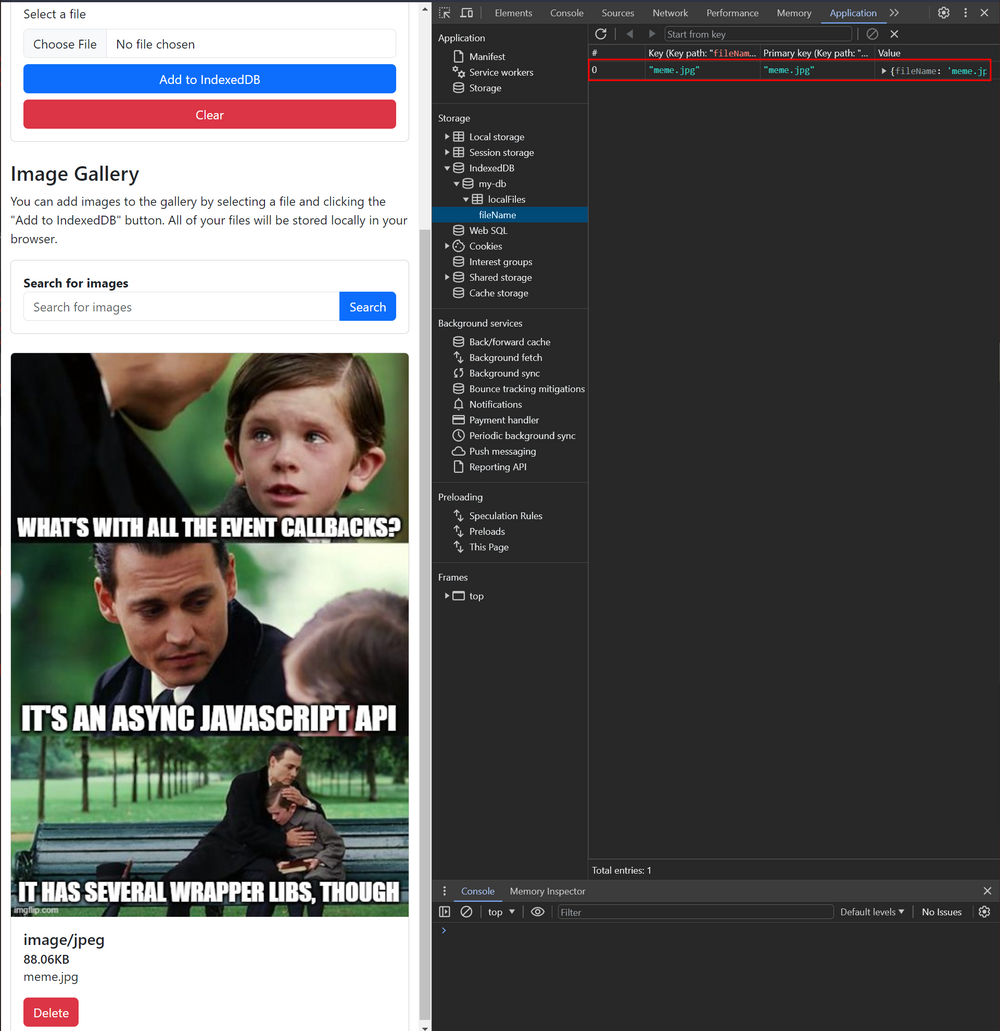
Task: Open DevTools settings gear icon
Action: click(x=943, y=13)
